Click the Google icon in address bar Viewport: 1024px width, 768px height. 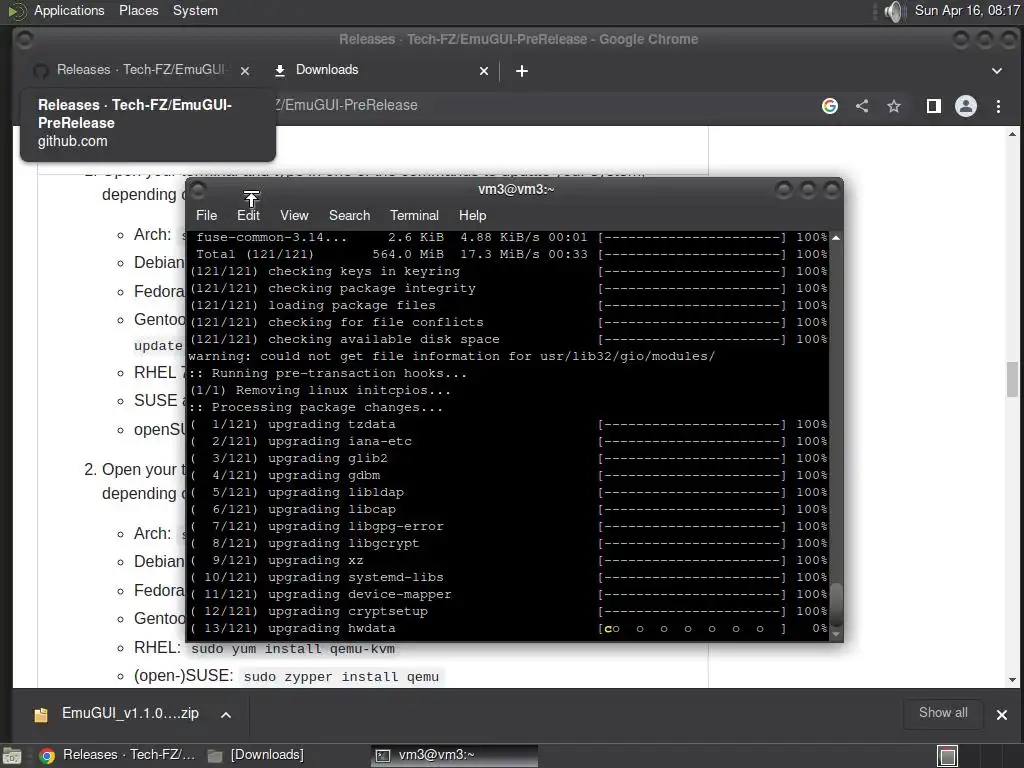pos(829,106)
